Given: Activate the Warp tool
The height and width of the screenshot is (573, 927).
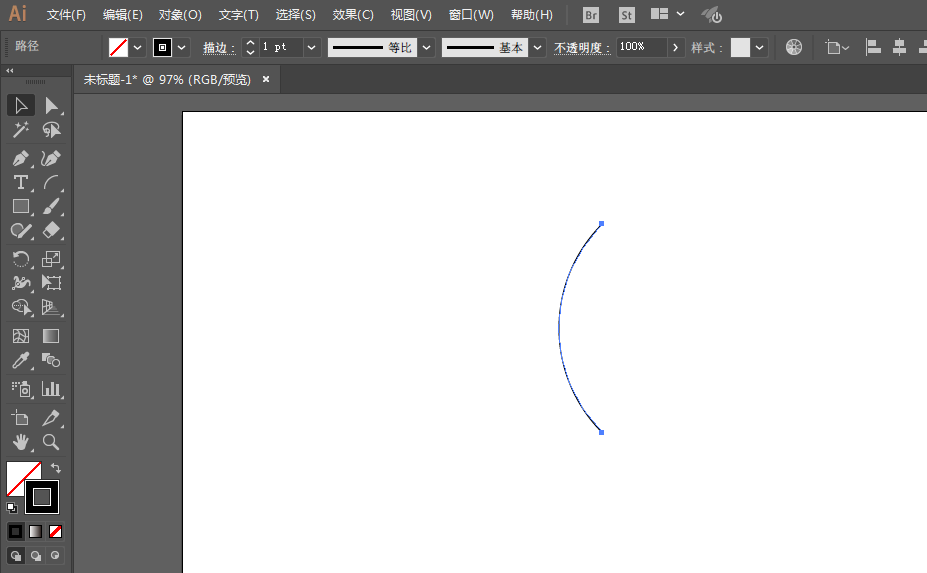Looking at the screenshot, I should pos(21,283).
